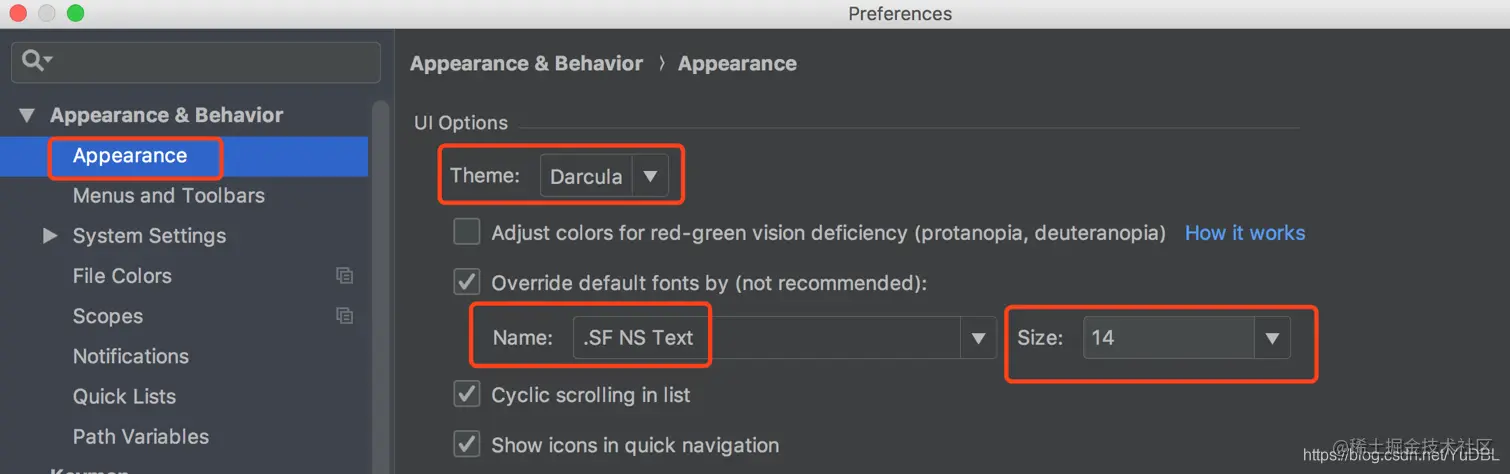Image resolution: width=1510 pixels, height=474 pixels.
Task: Click the copy icon beside Scopes
Action: click(x=344, y=316)
